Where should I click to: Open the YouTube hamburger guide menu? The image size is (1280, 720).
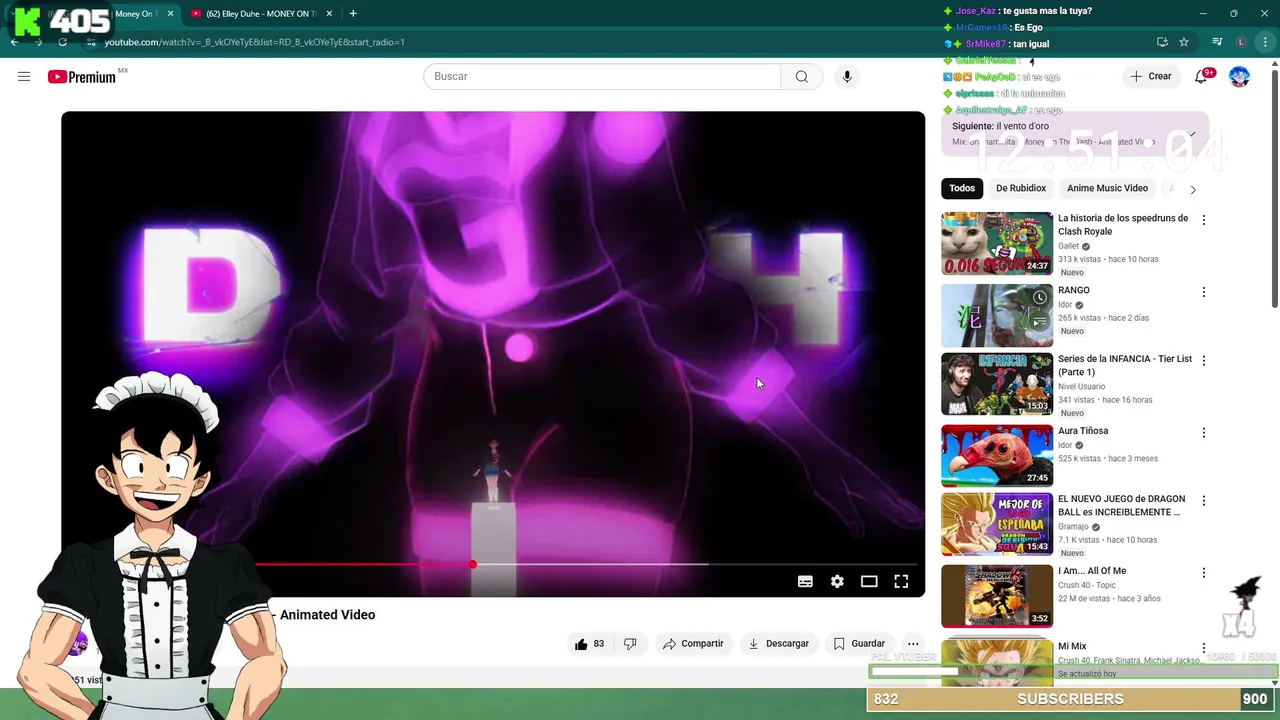[x=24, y=77]
